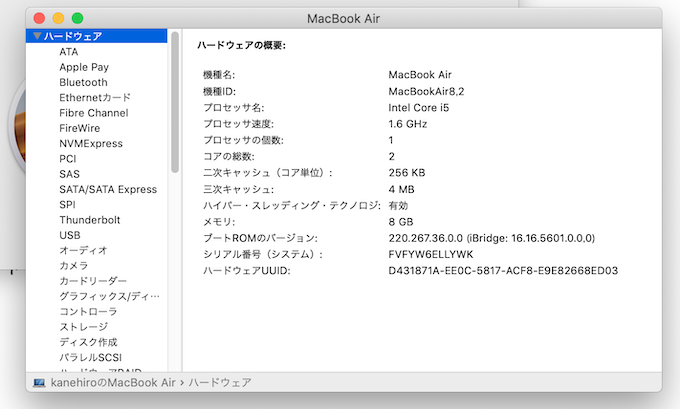Click serial number FVFYW6ELLYWK
The image size is (680, 409).
click(x=431, y=254)
